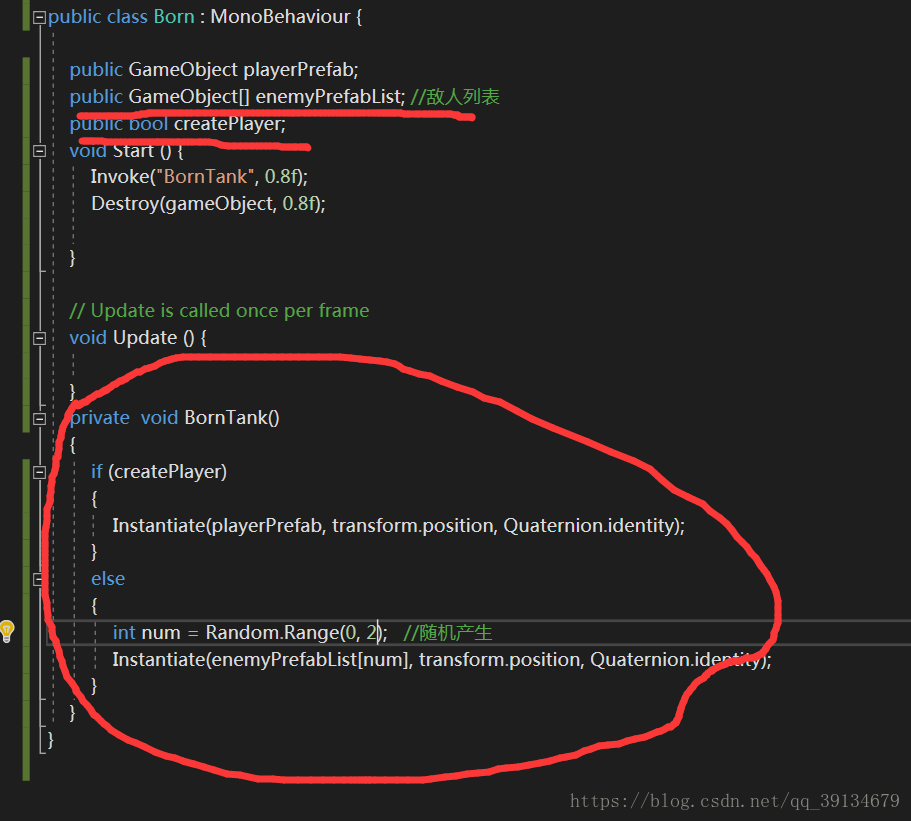The height and width of the screenshot is (821, 911).
Task: Click the class name Born
Action: (x=174, y=16)
